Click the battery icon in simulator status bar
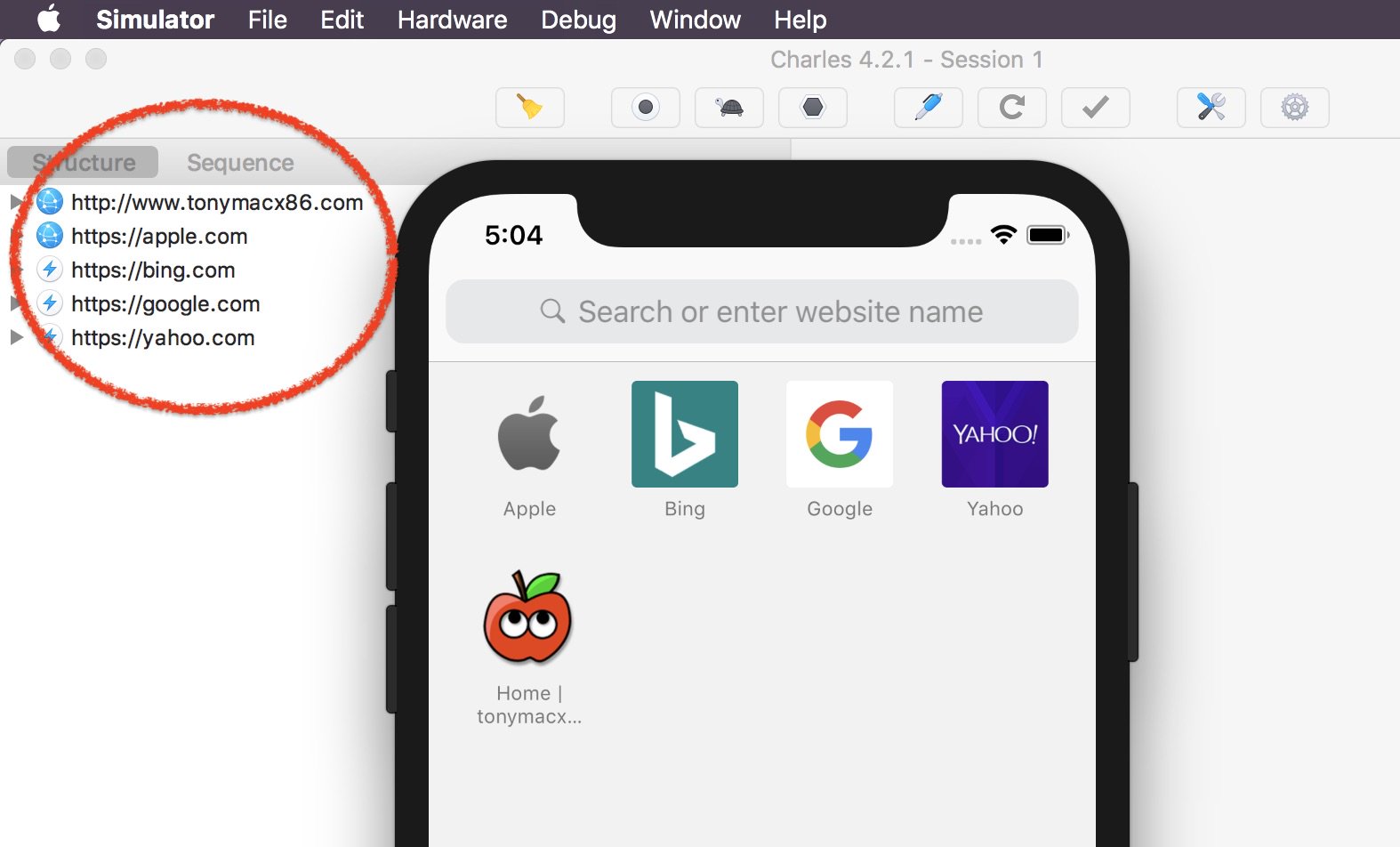 pyautogui.click(x=1048, y=235)
